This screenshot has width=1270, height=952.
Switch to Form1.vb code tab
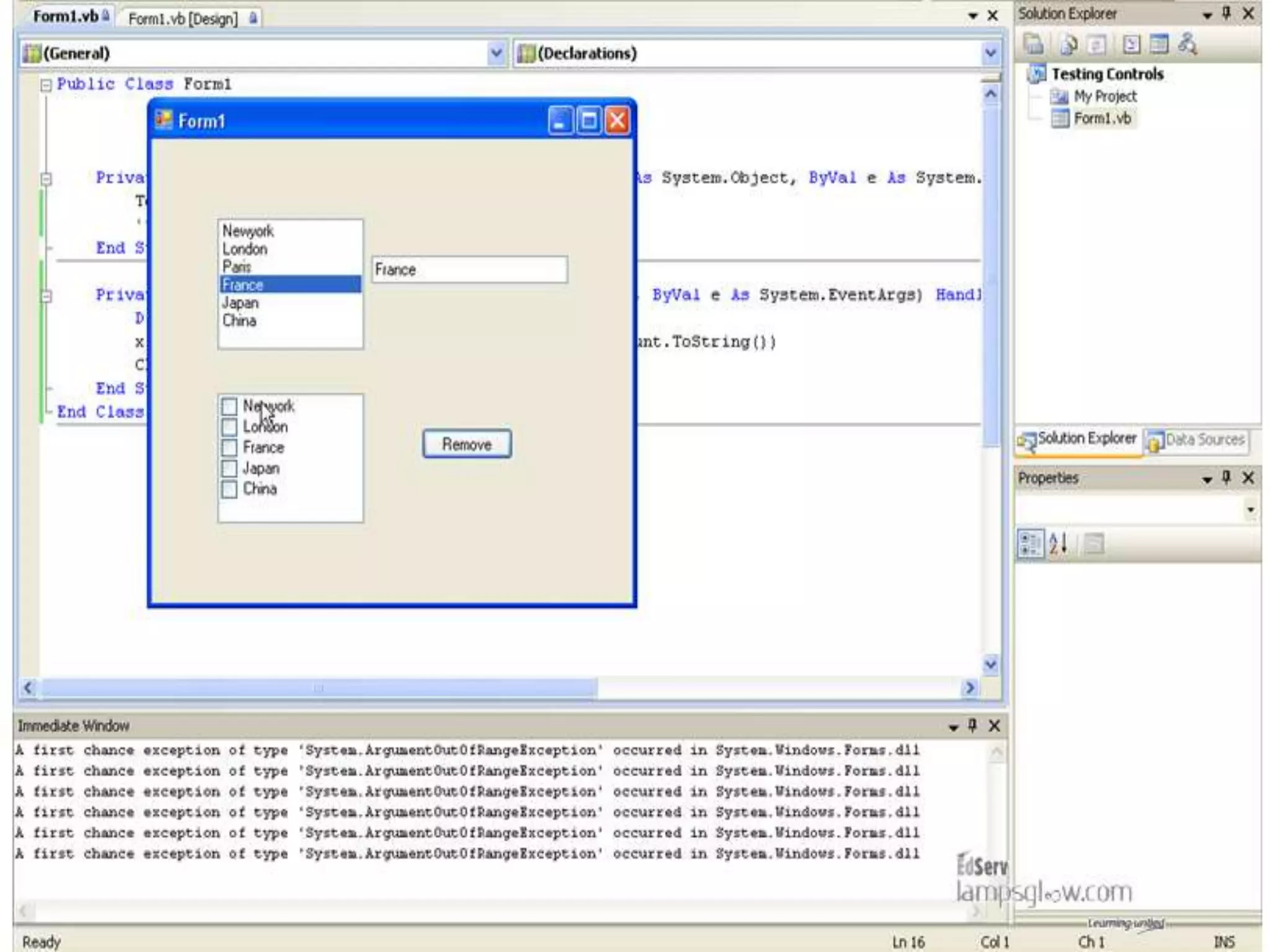pos(71,17)
